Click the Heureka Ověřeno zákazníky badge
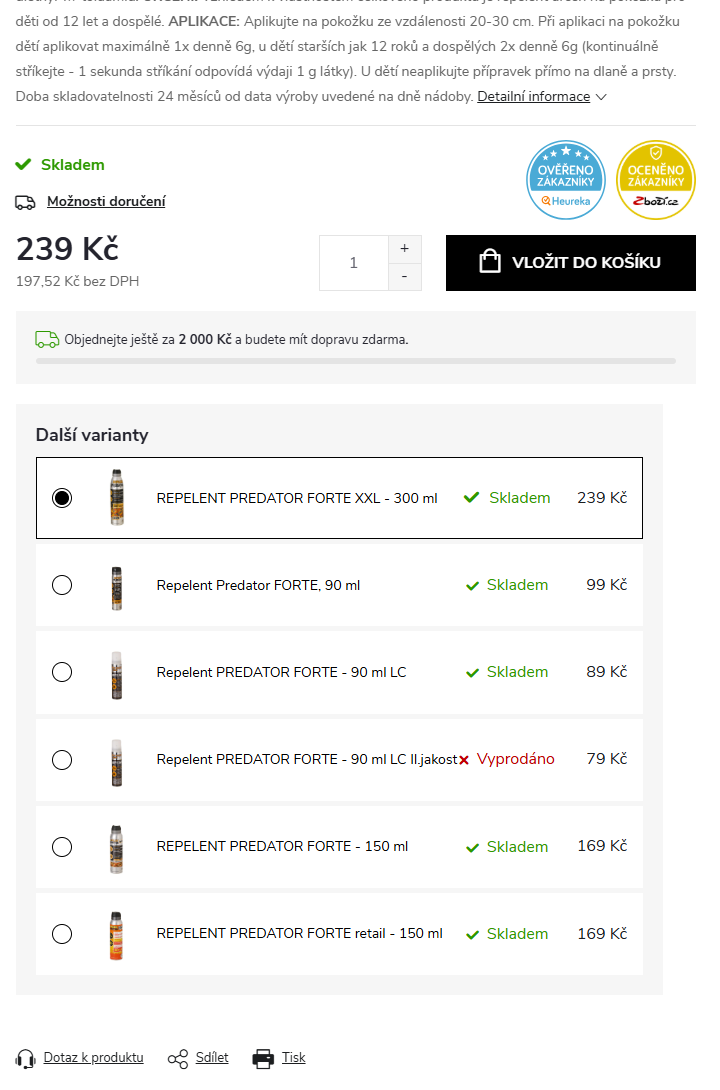720x1090 pixels. coord(566,180)
